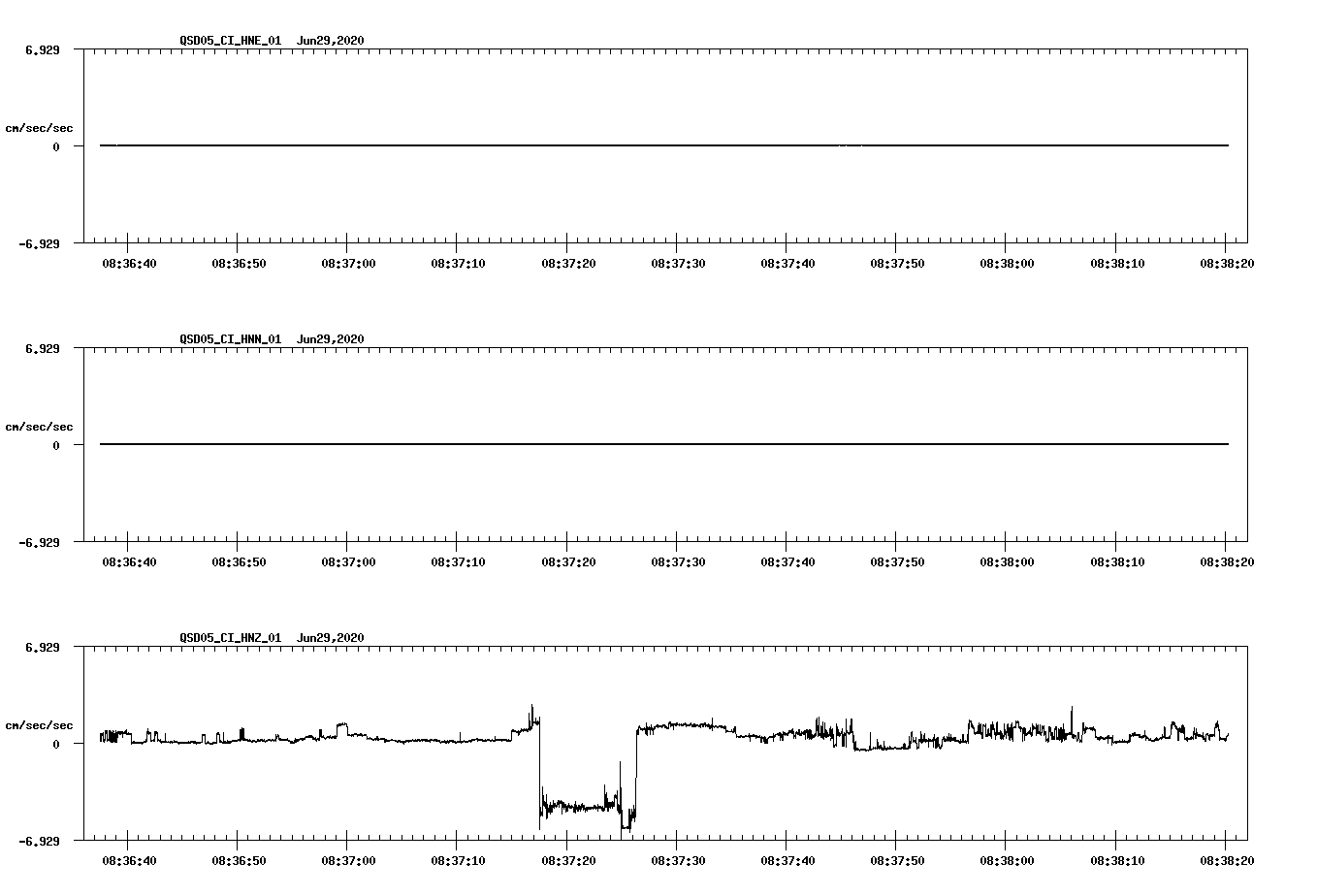Click the 08:38:10 time label under HNN plot

tap(1117, 562)
